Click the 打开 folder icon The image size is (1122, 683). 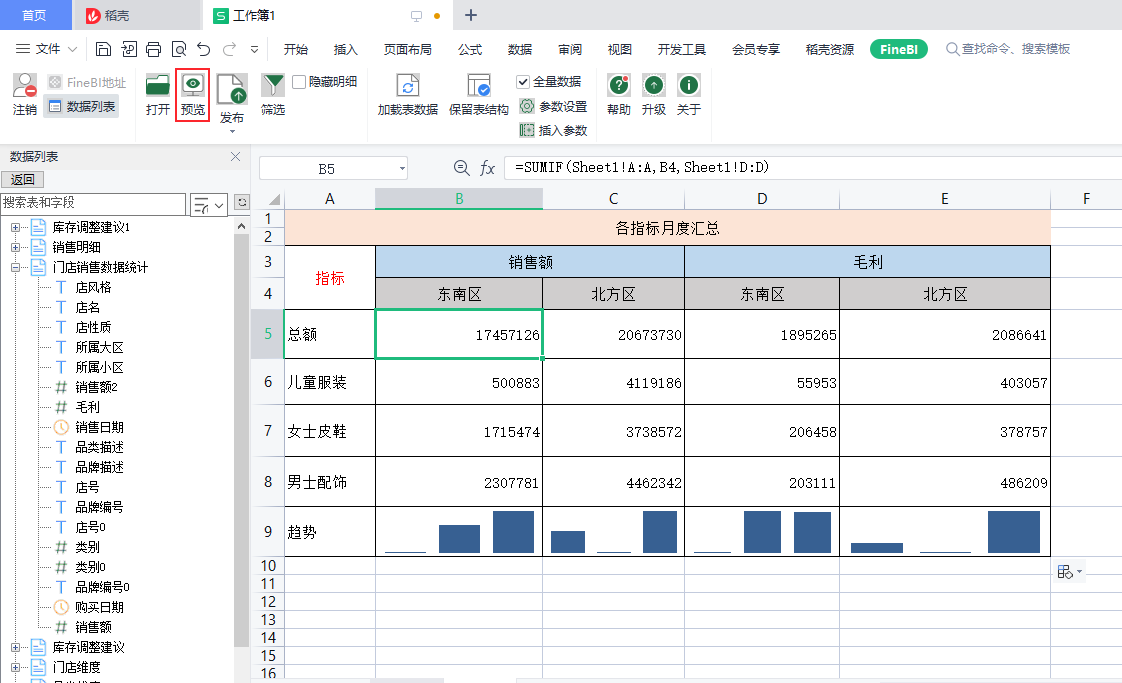point(157,85)
